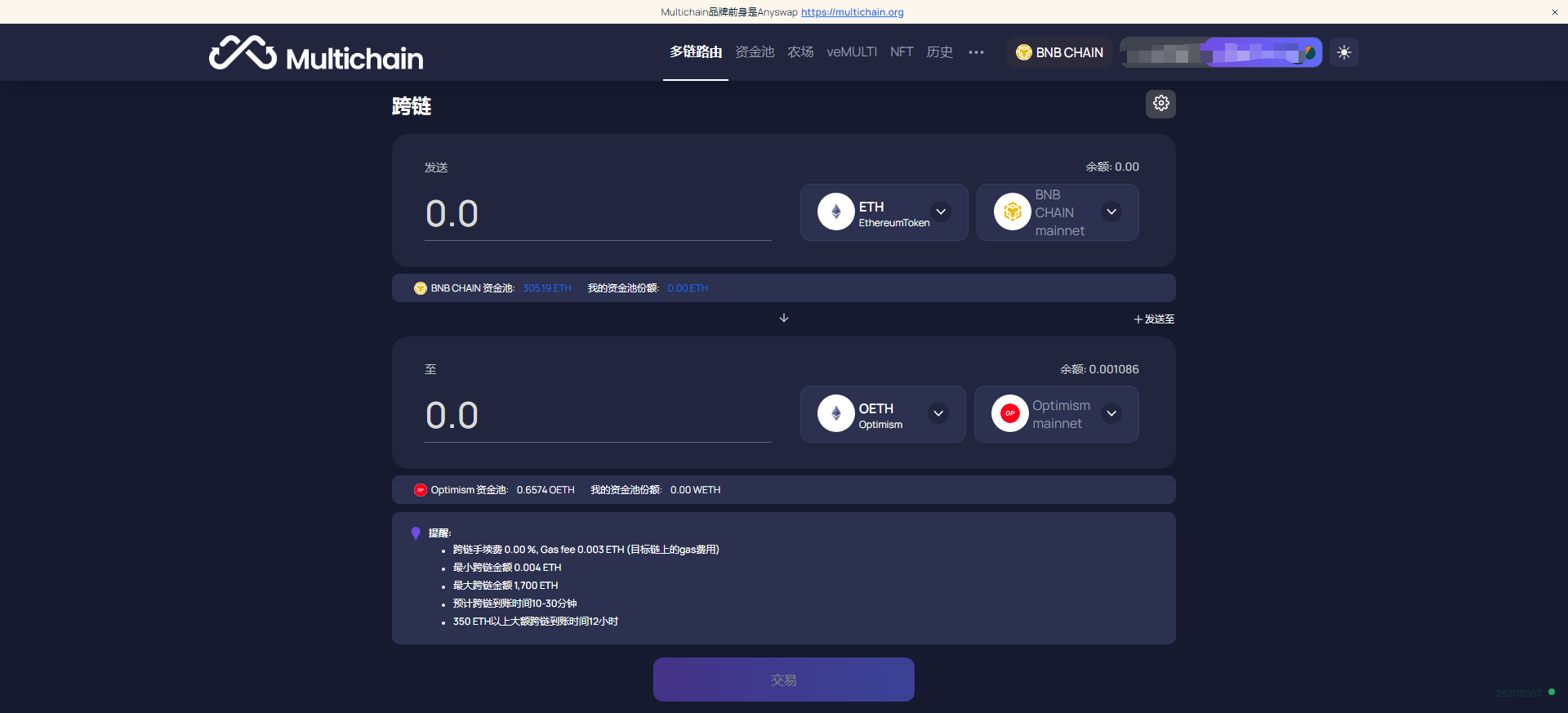Expand the BNB CHAIN mainnet dropdown
The image size is (1568, 713).
pyautogui.click(x=1111, y=212)
